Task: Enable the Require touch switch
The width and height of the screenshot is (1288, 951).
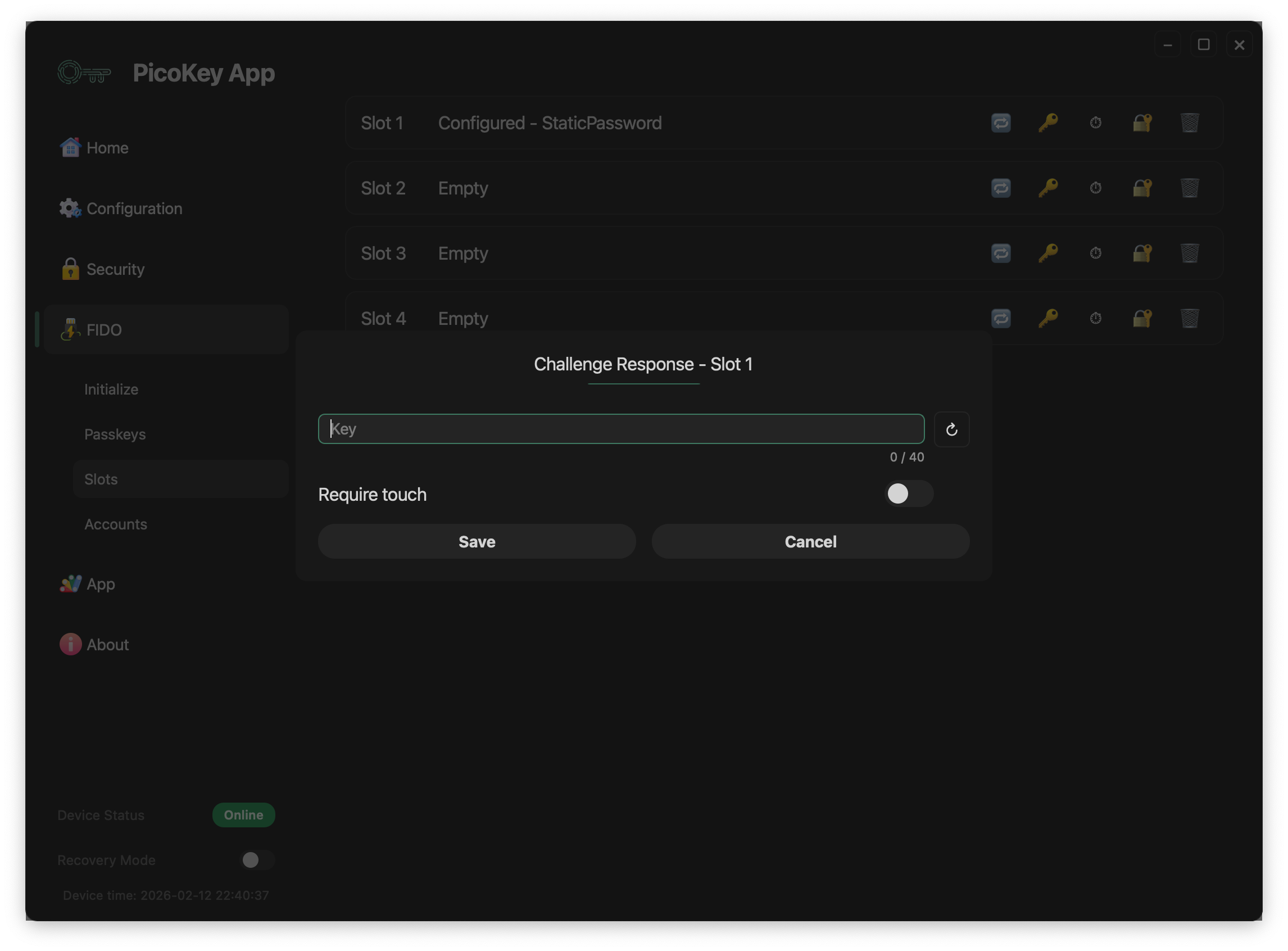Action: (908, 494)
